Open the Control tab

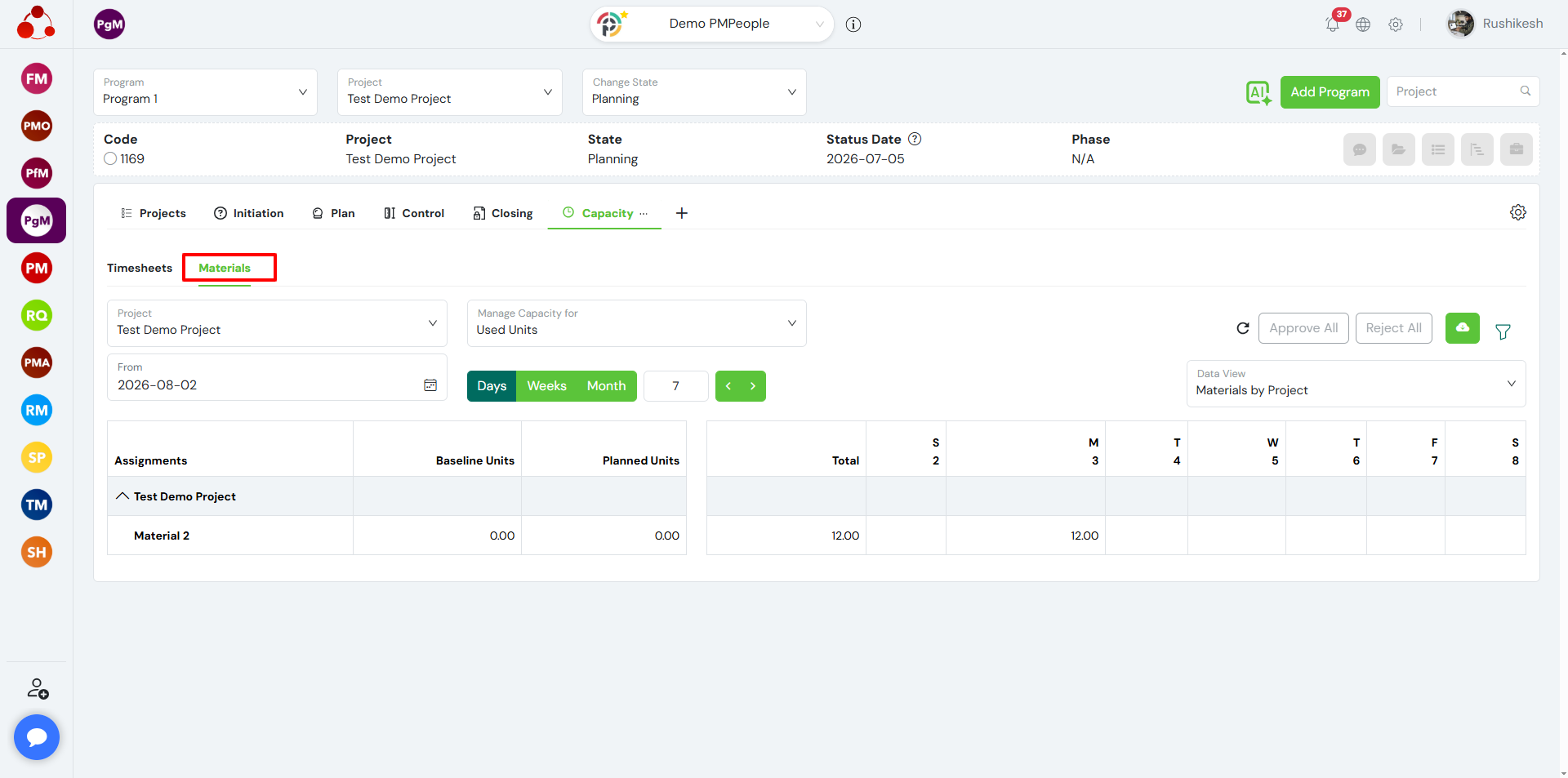coord(414,213)
